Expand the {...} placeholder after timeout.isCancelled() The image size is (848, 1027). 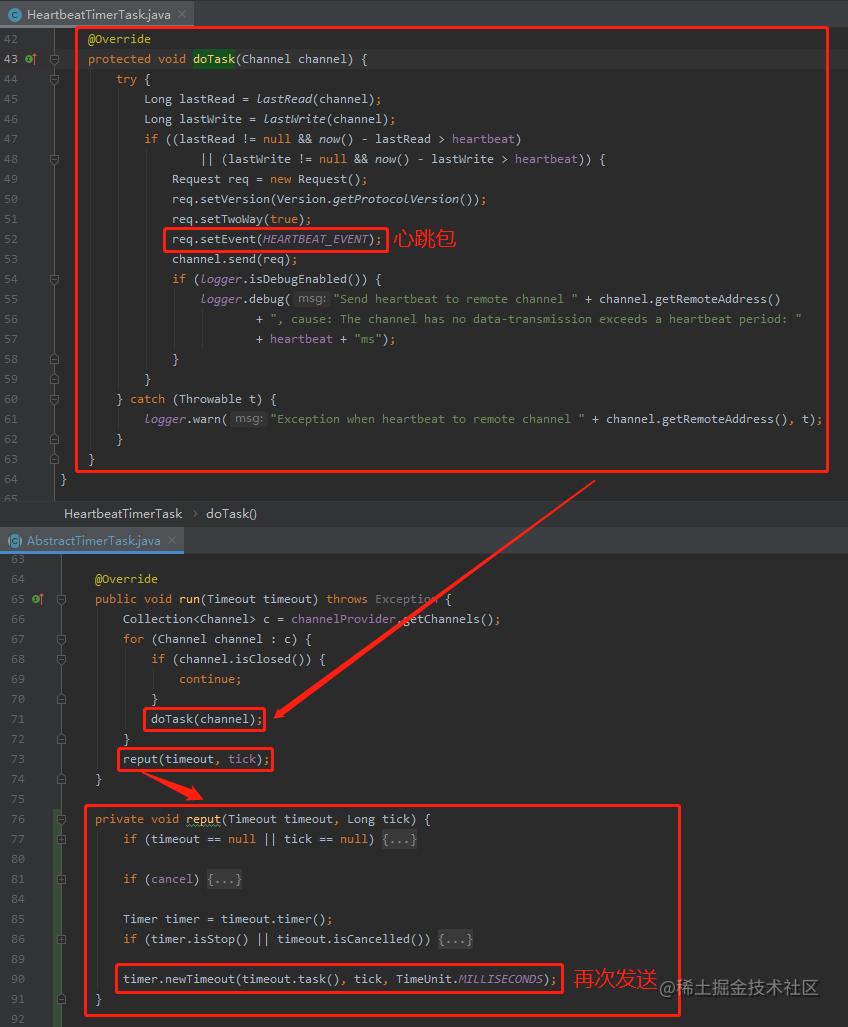455,939
